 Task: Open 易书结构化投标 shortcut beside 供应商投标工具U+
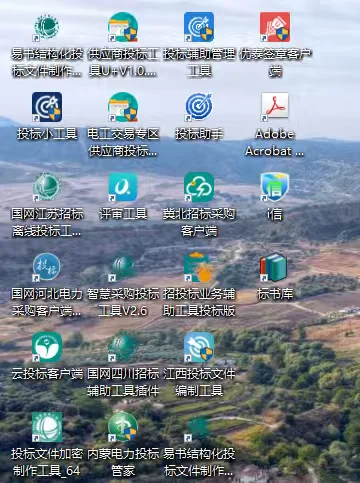pos(47,27)
